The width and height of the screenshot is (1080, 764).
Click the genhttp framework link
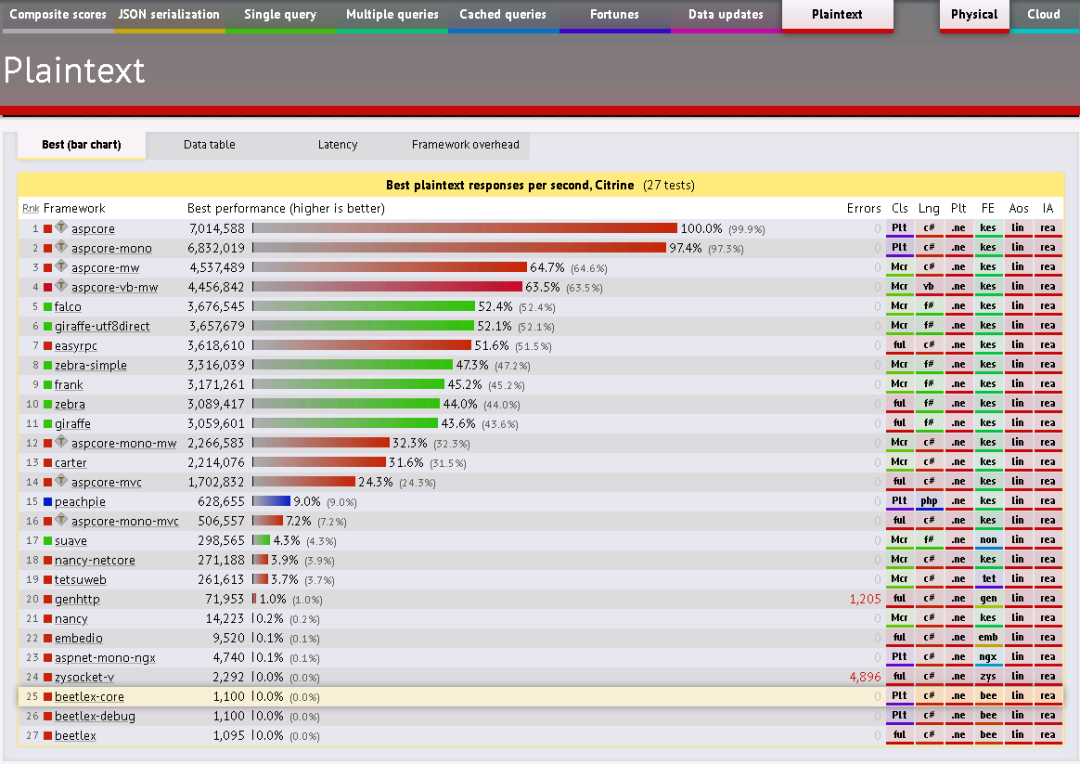[77, 599]
